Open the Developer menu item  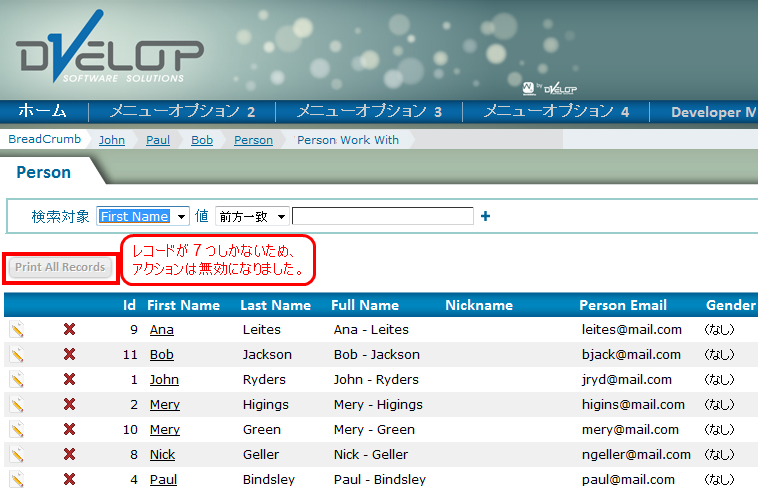click(x=714, y=112)
